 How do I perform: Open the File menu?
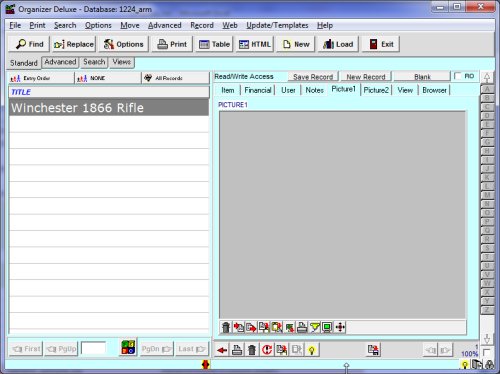click(15, 25)
